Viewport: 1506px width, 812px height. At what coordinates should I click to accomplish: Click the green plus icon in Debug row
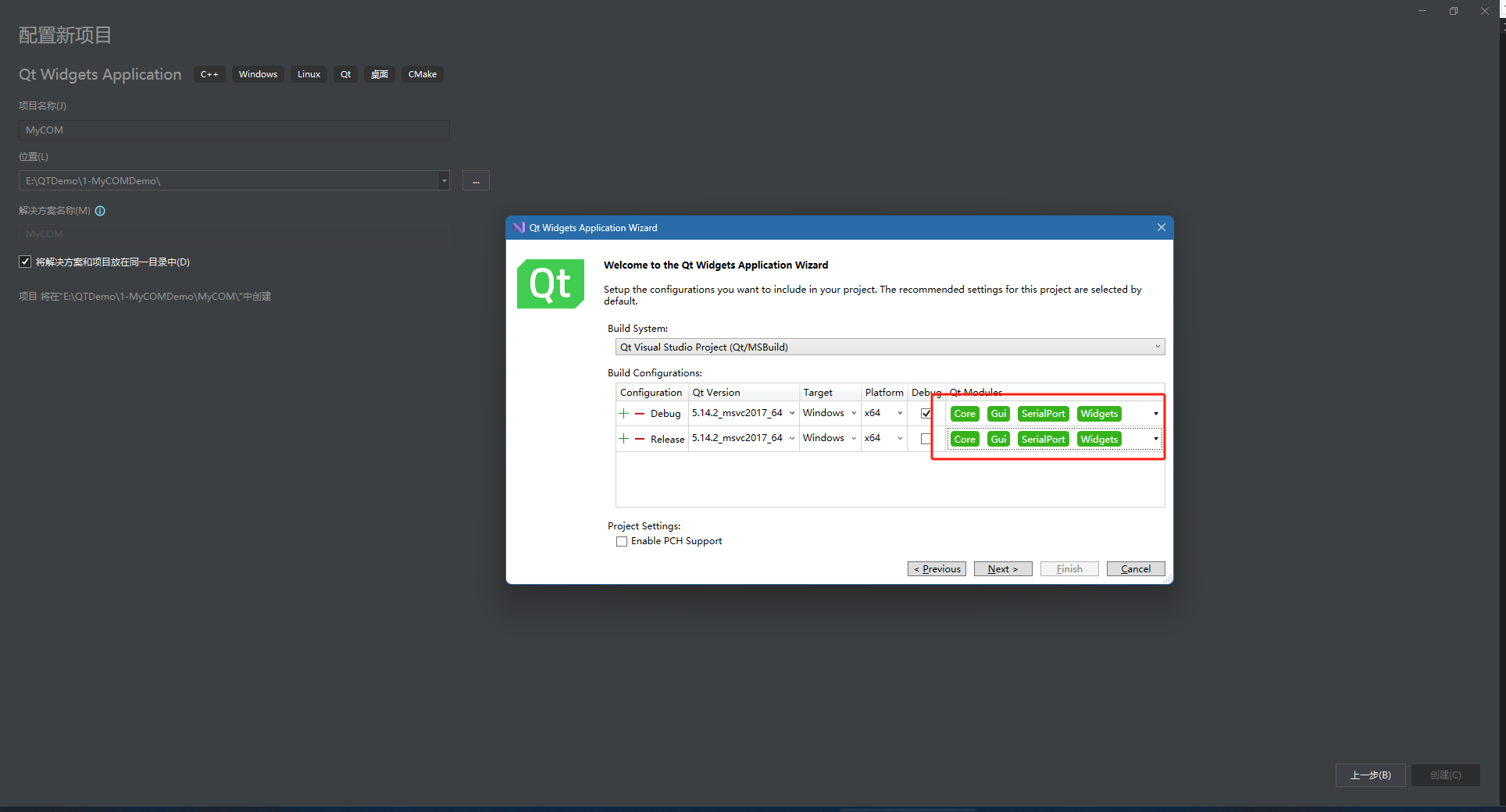click(624, 413)
